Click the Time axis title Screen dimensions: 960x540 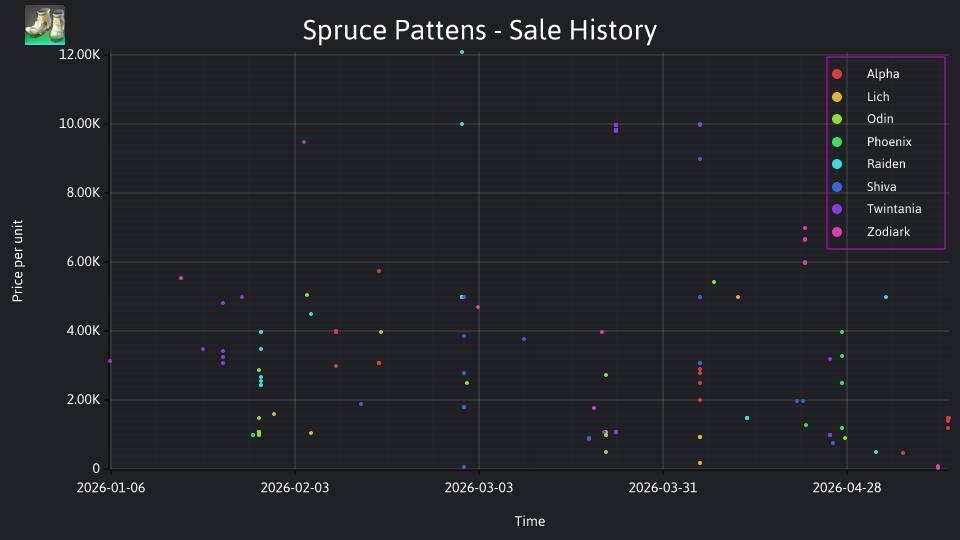click(530, 521)
